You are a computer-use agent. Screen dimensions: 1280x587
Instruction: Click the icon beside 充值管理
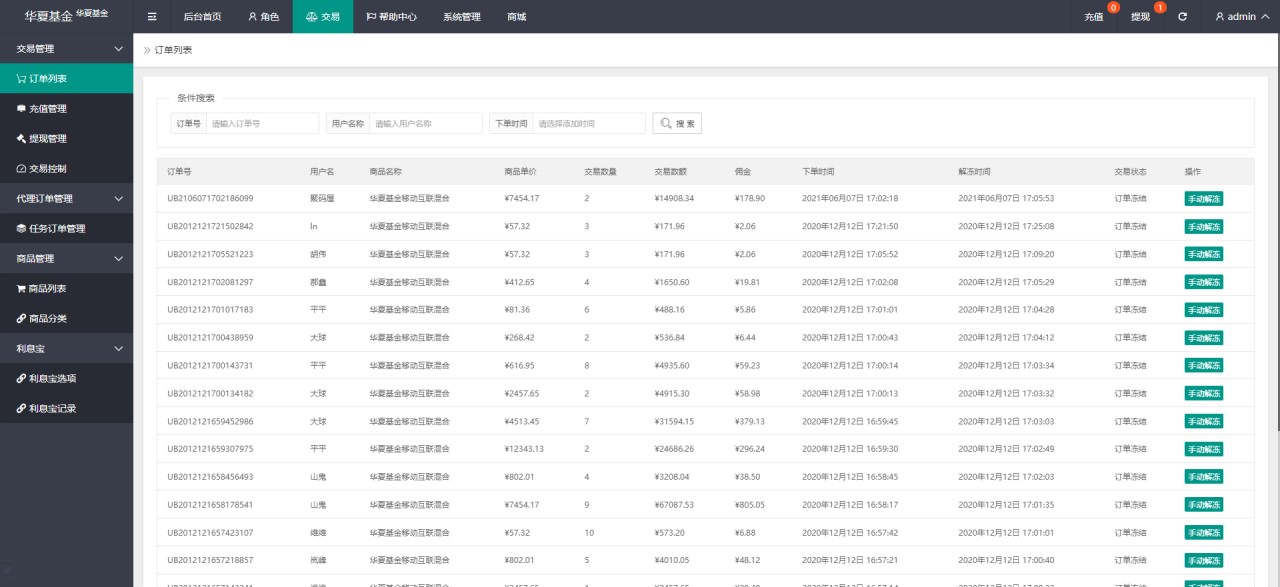[21, 108]
